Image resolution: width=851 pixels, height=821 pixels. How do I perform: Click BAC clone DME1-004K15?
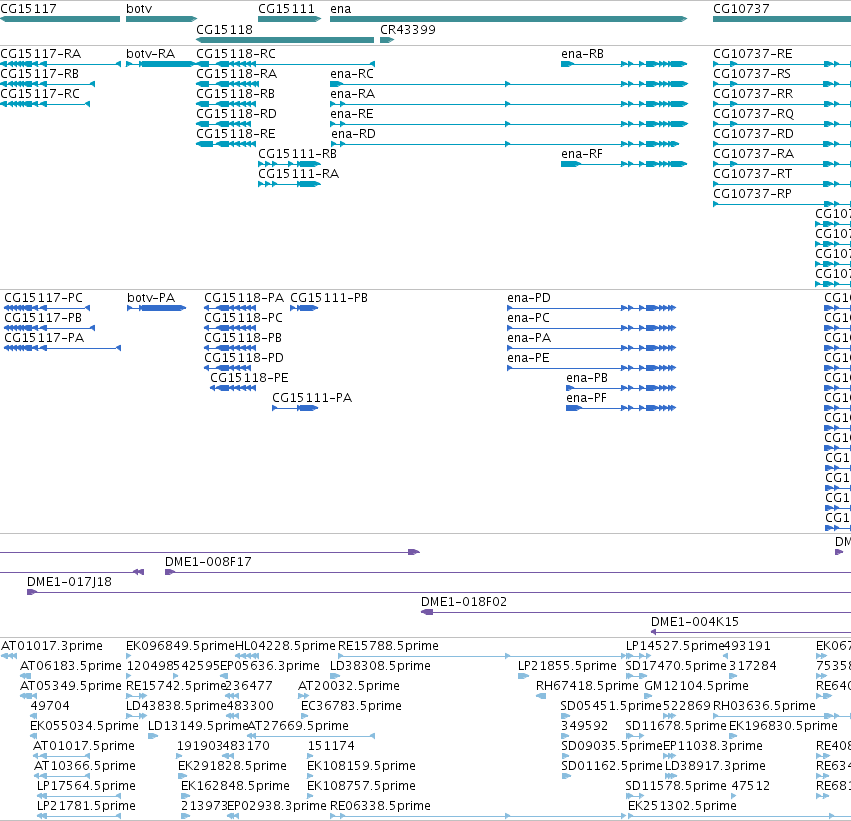[x=751, y=632]
